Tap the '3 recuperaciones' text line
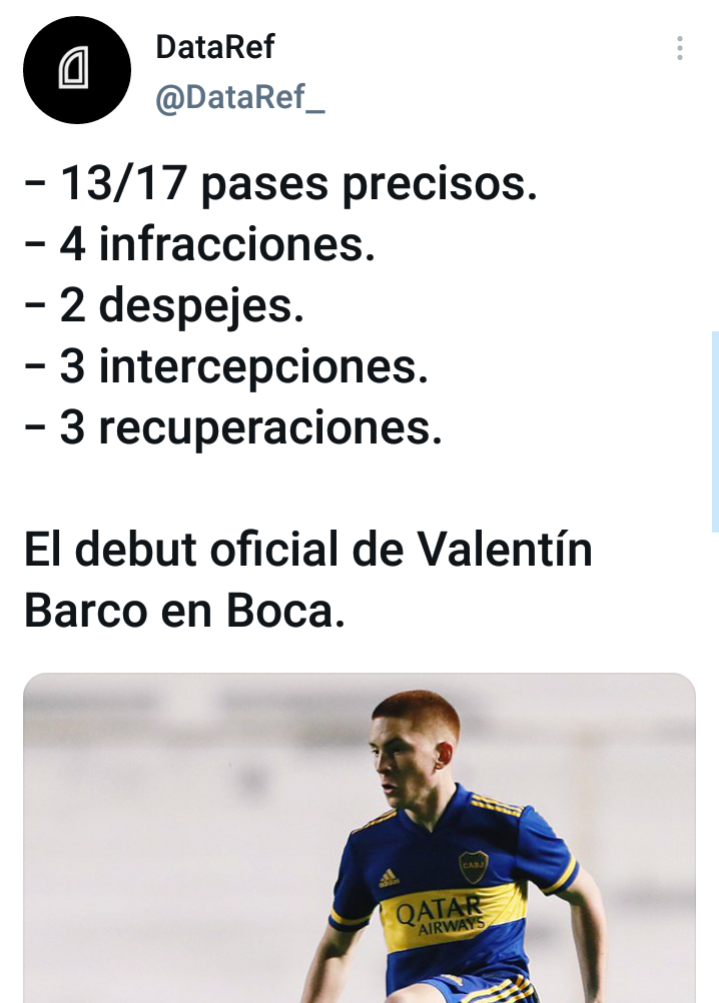Viewport: 719px width, 1003px height. [233, 427]
